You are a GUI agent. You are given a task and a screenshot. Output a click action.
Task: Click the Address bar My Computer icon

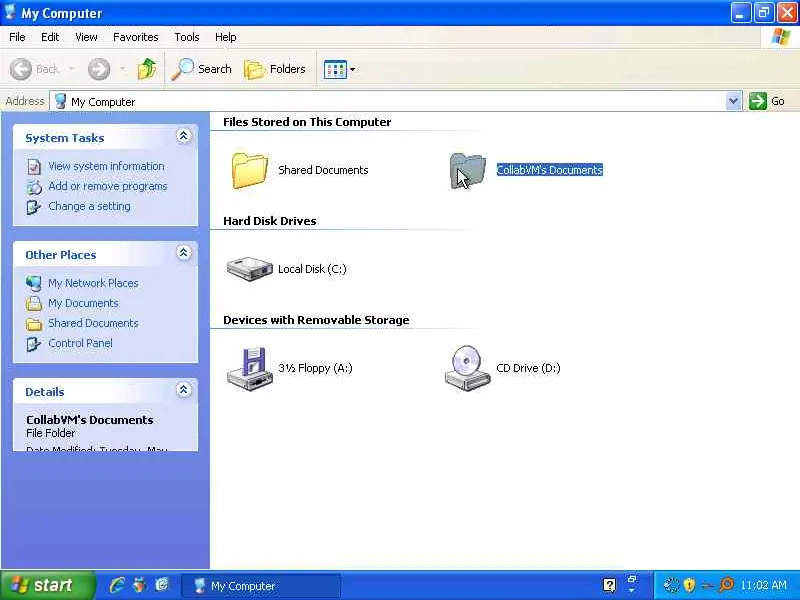click(x=60, y=101)
